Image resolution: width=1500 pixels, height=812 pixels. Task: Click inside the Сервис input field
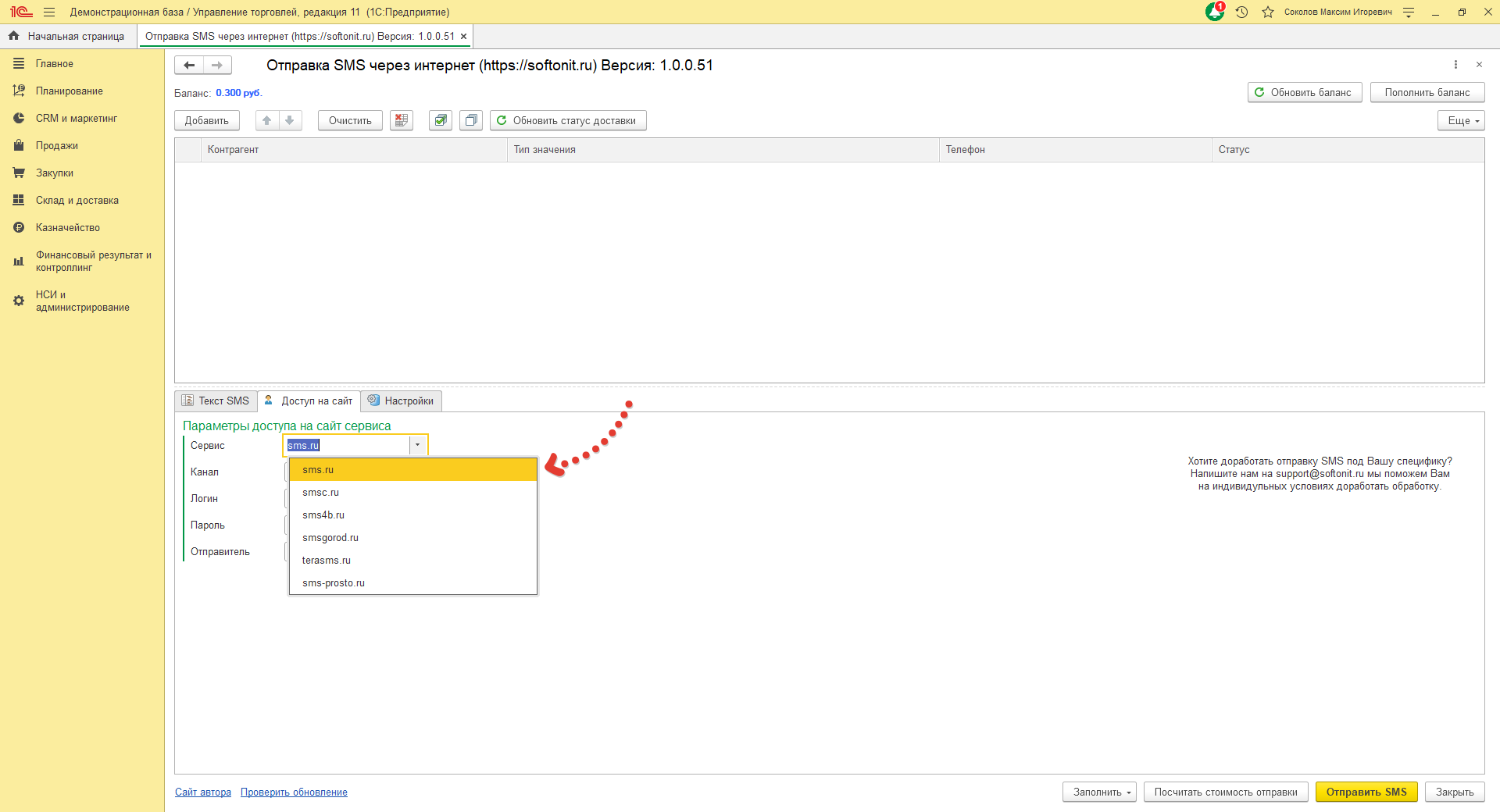pyautogui.click(x=346, y=445)
